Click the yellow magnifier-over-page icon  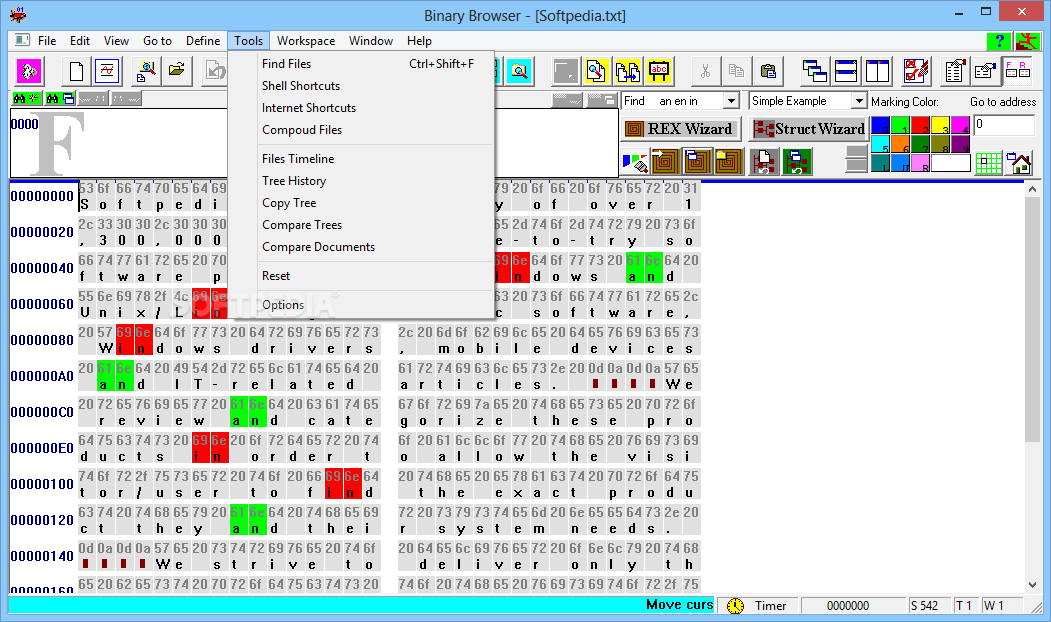596,70
